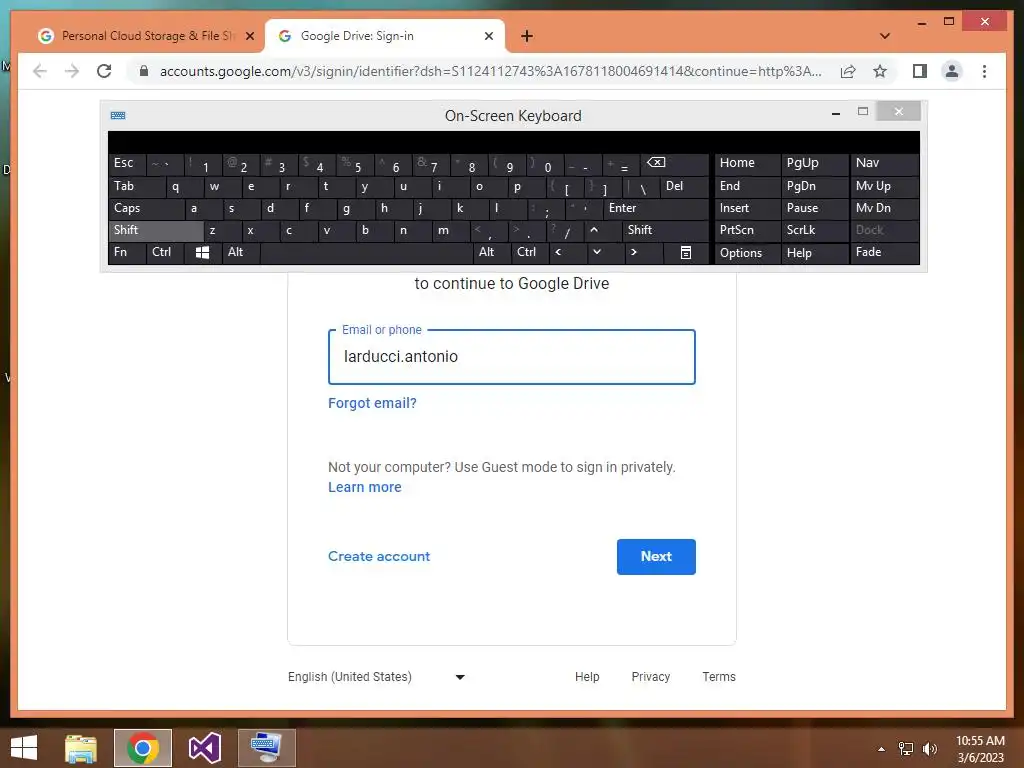This screenshot has height=768, width=1024.
Task: Tap the Del key on keyboard
Action: (x=684, y=186)
